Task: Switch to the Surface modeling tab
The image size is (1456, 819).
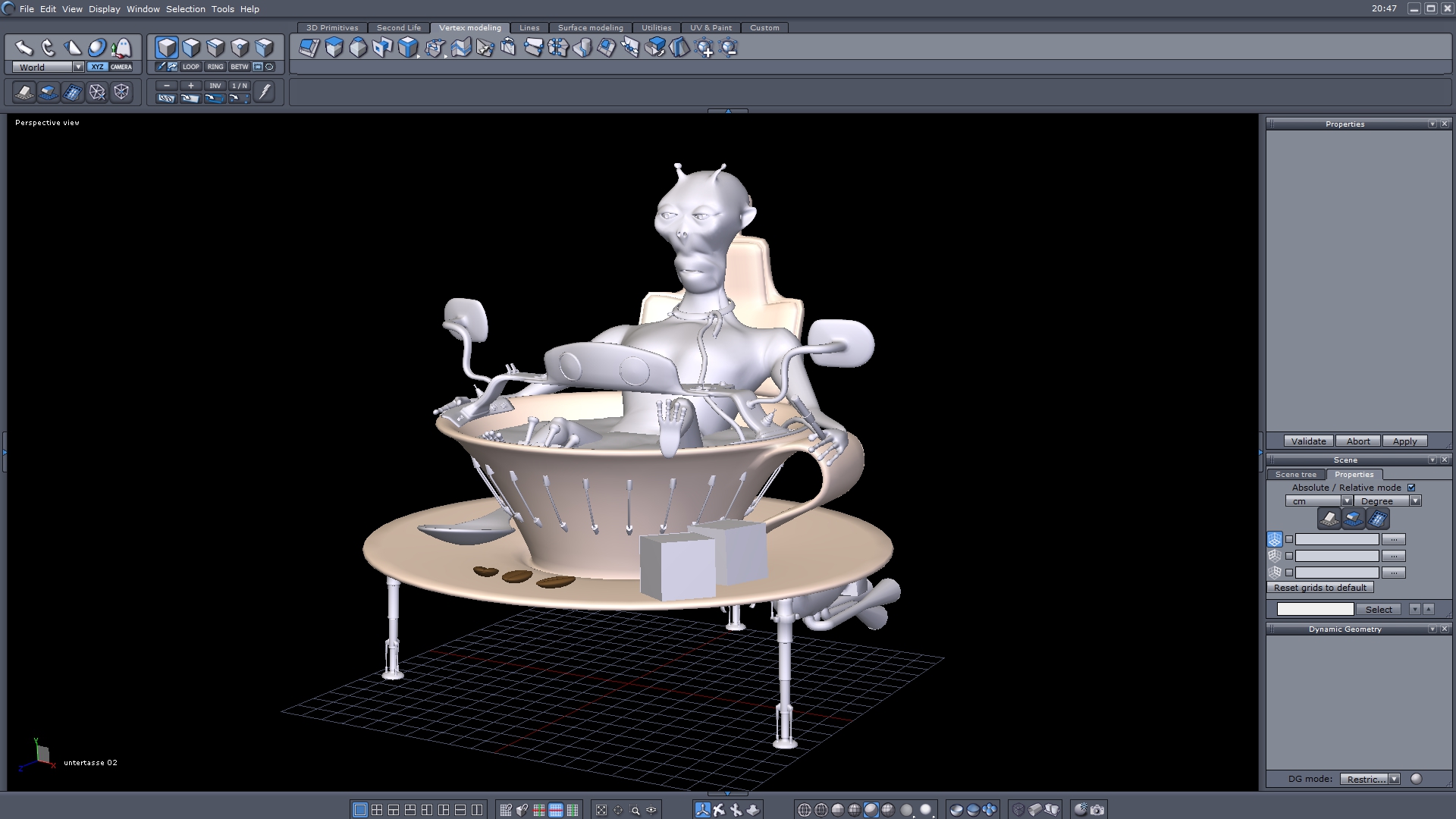Action: pos(590,27)
